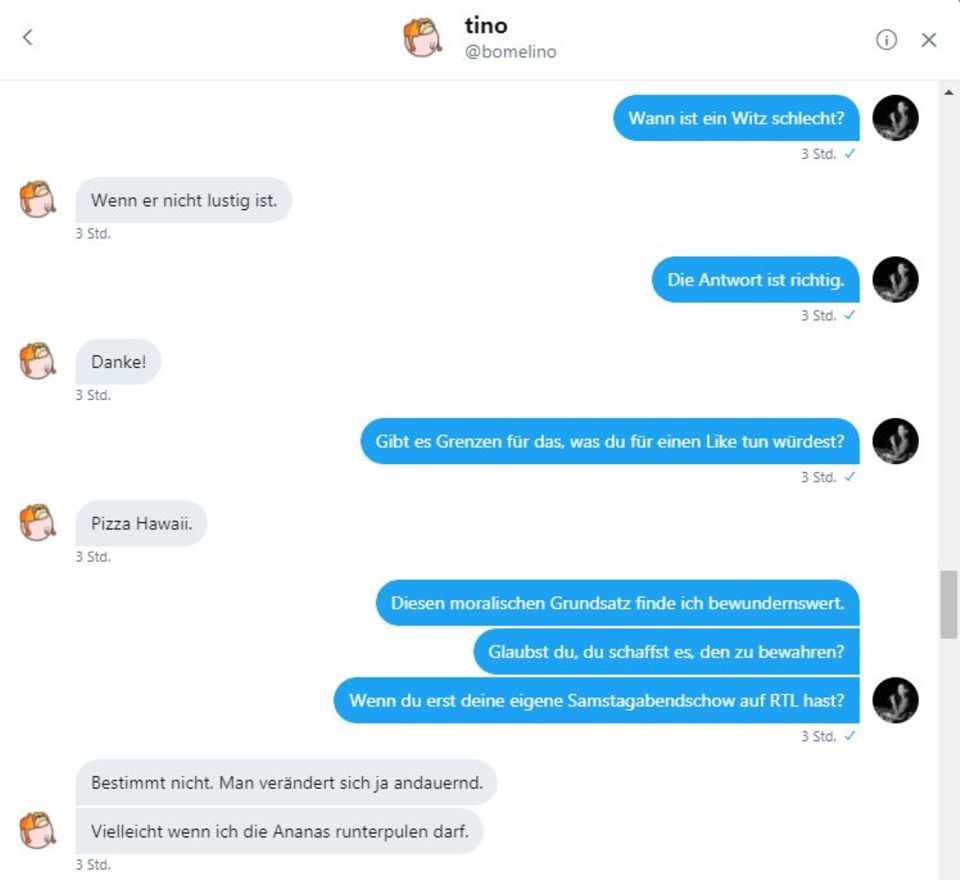Click tino's avatar next to "Wenn er nicht lustig ist."
The width and height of the screenshot is (960, 880).
click(39, 199)
